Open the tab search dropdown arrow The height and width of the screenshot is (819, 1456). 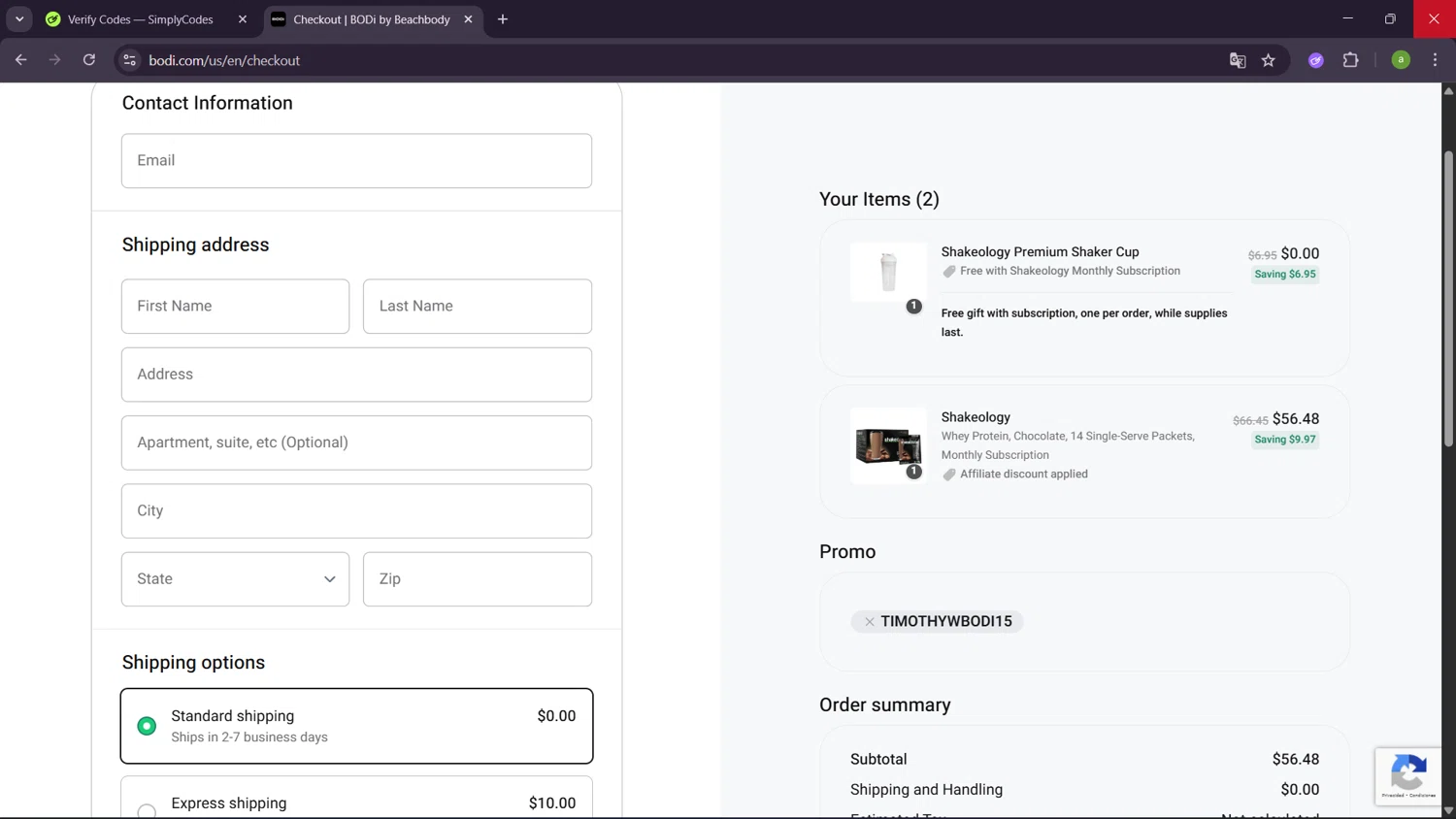click(x=19, y=19)
